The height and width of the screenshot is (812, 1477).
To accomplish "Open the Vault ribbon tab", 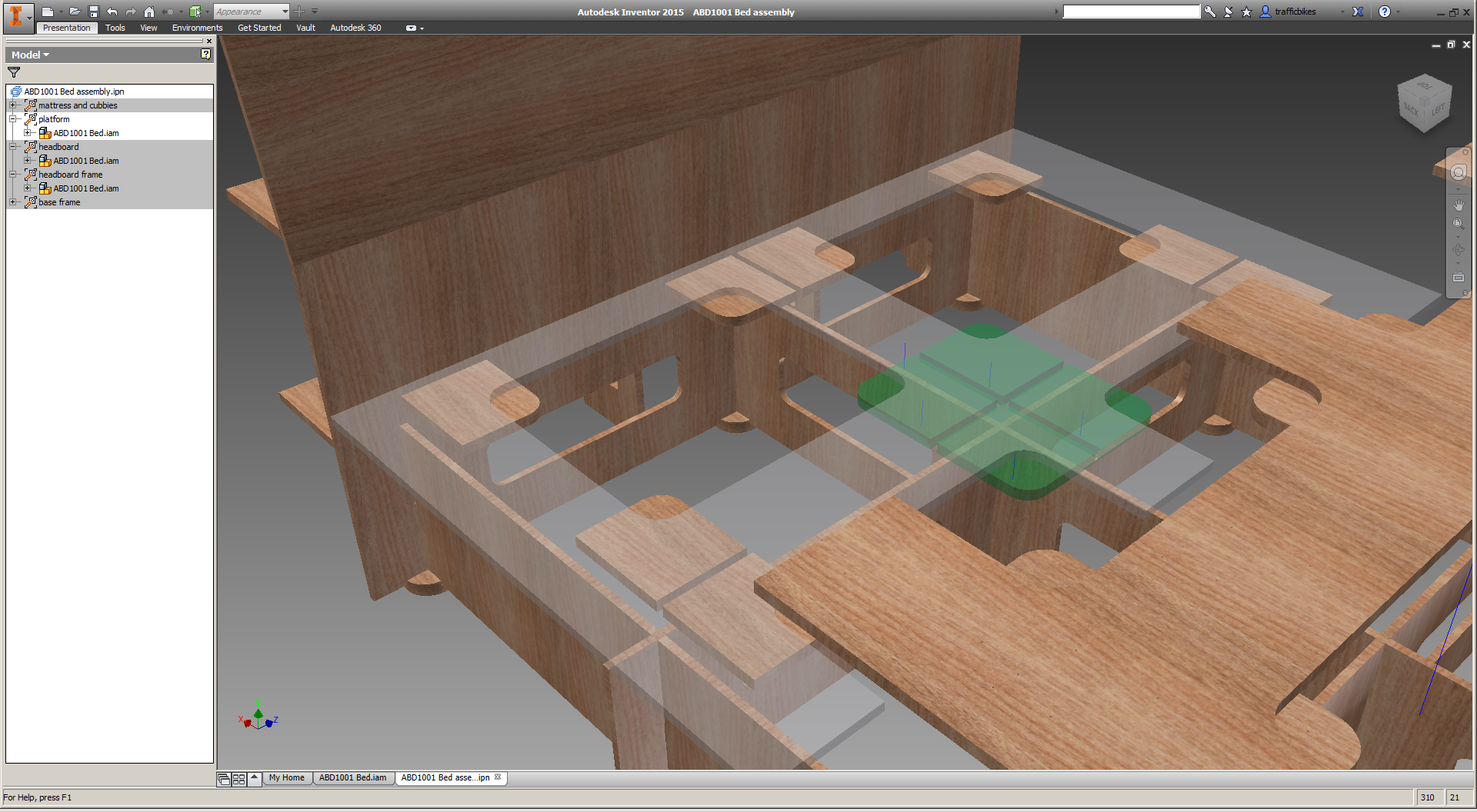I will coord(305,28).
